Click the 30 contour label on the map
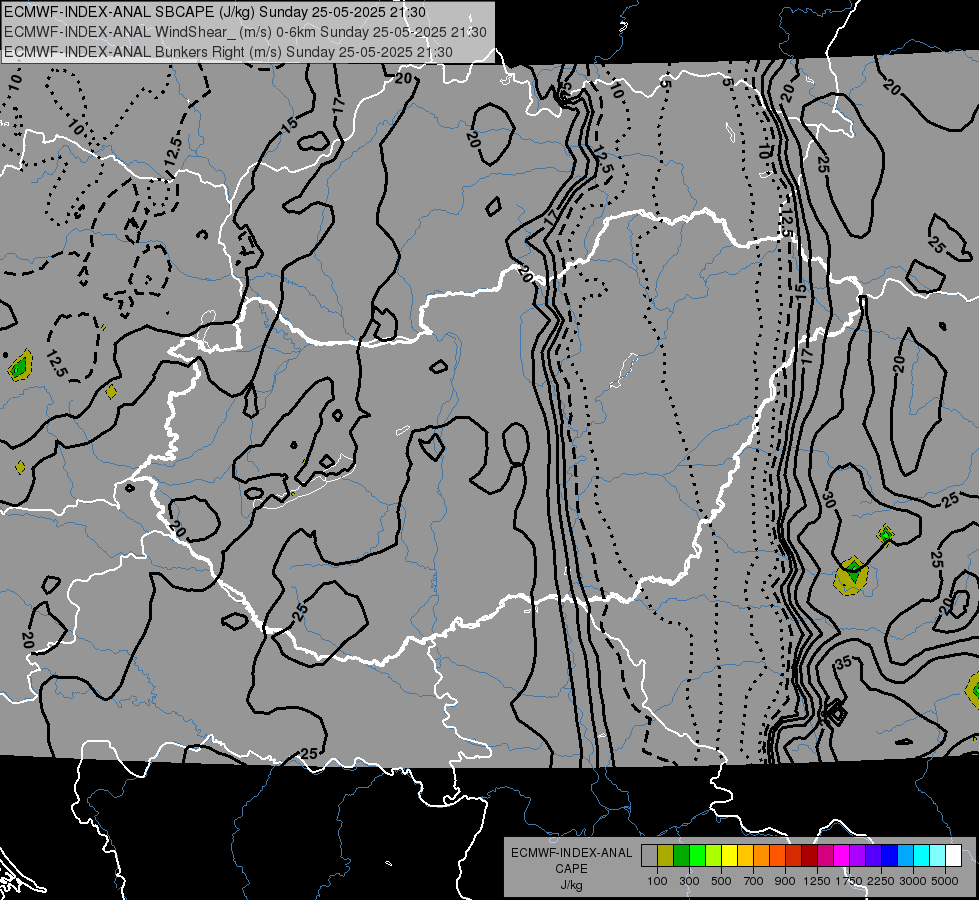 829,500
